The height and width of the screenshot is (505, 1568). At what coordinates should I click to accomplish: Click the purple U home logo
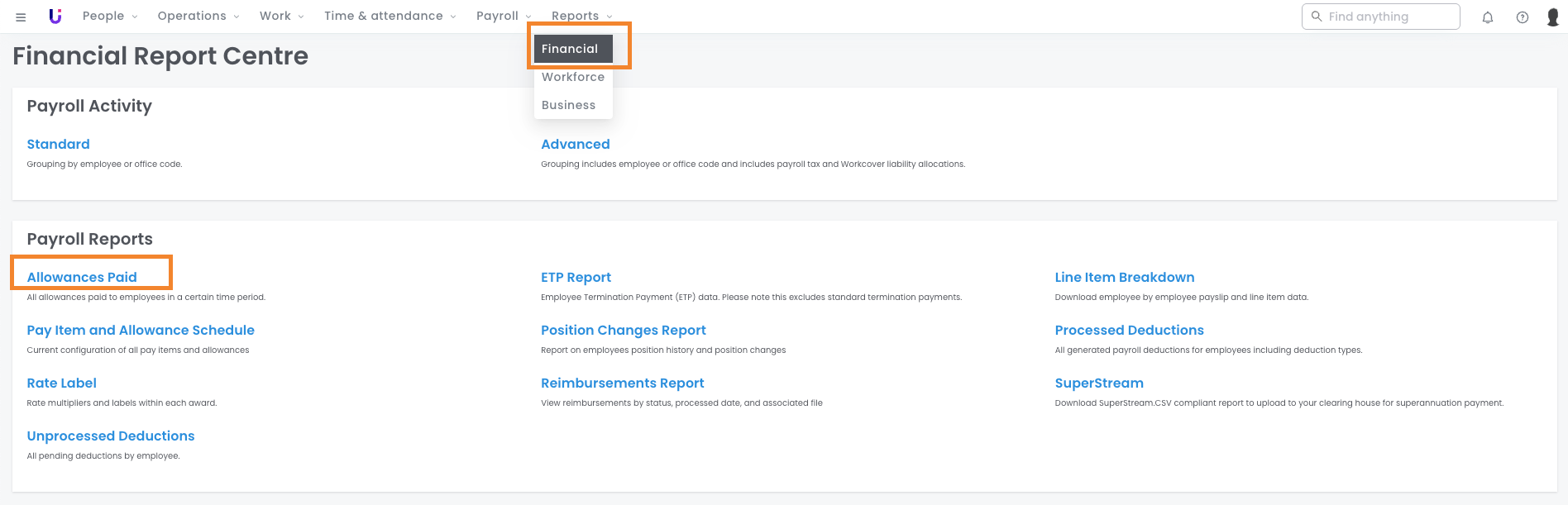(55, 17)
